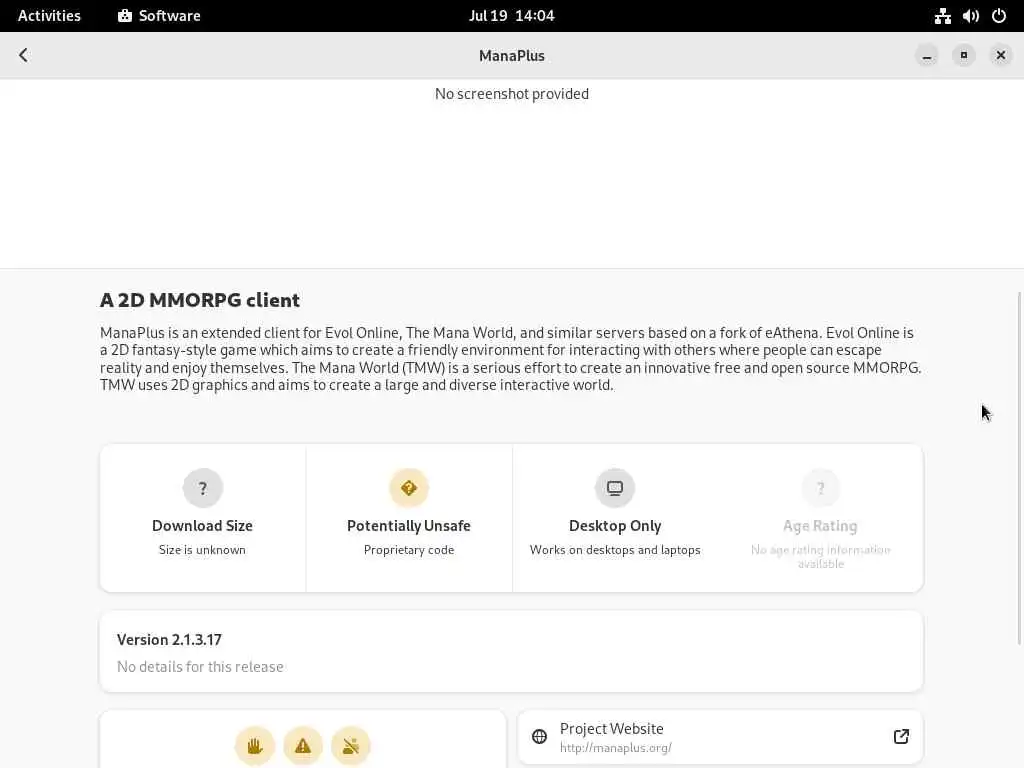Visit the Project Website link
Image resolution: width=1024 pixels, height=768 pixels.
point(720,737)
